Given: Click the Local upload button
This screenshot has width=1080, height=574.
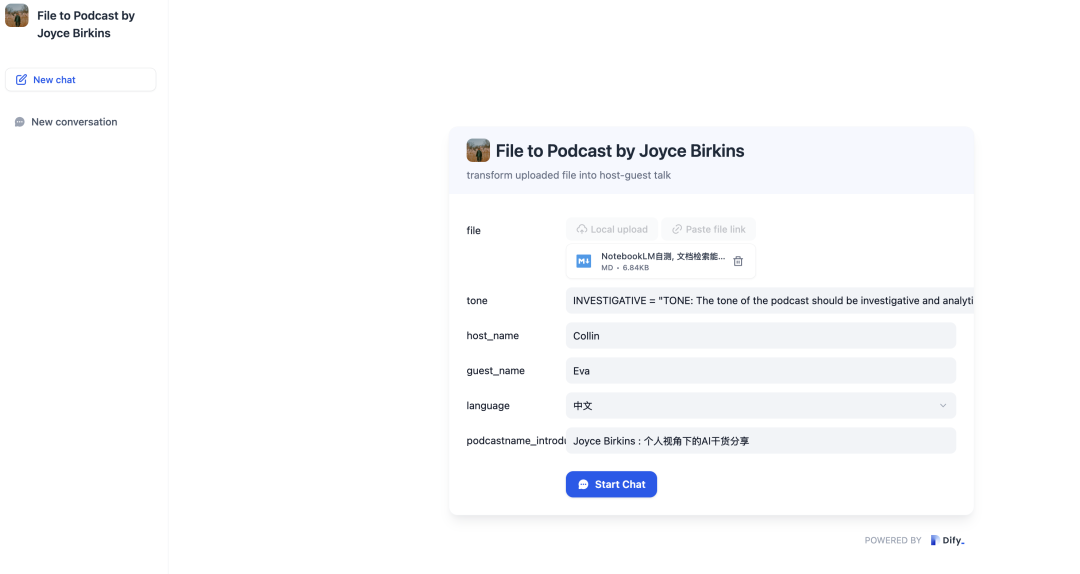Looking at the screenshot, I should coord(612,229).
